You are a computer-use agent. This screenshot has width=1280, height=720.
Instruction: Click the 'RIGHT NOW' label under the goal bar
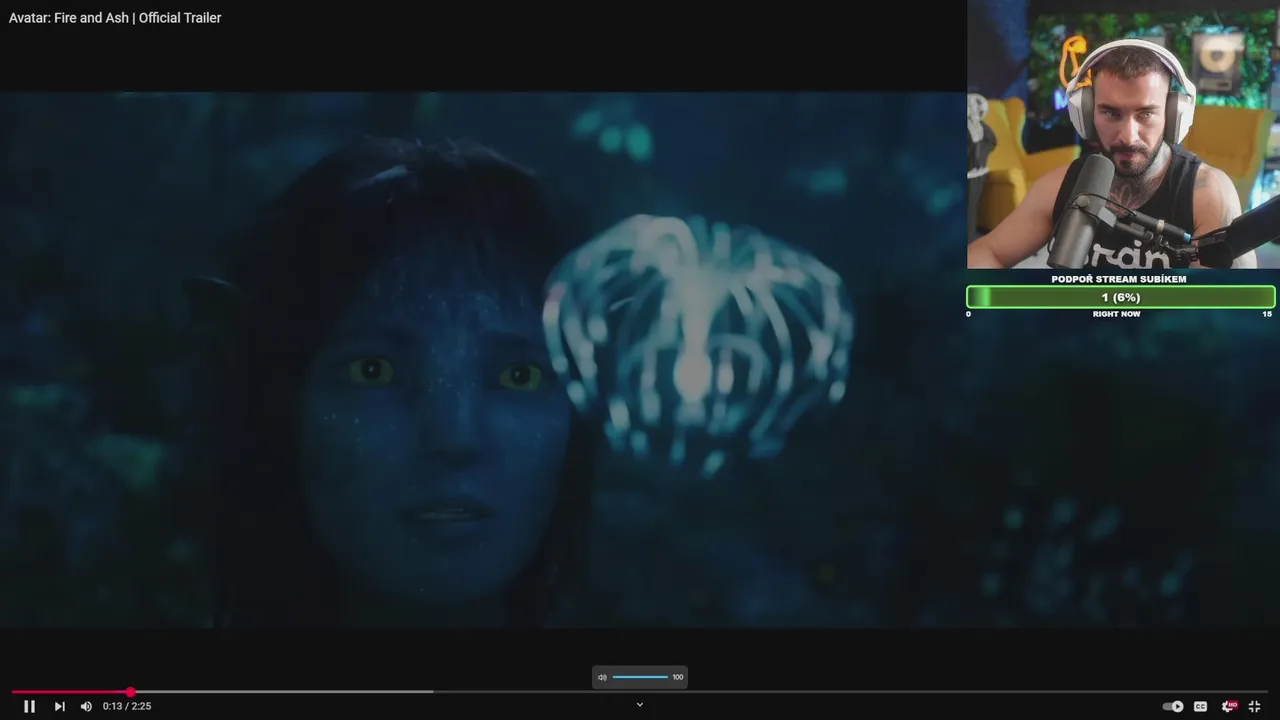point(1116,314)
